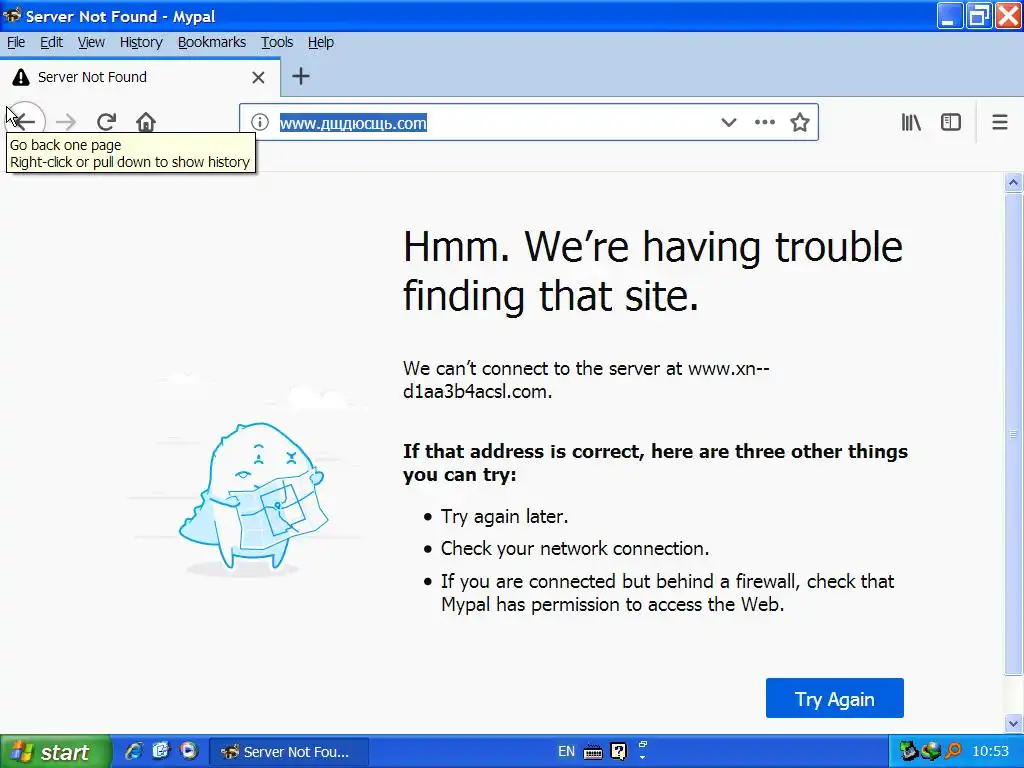Reload the current page
This screenshot has width=1024, height=768.
[106, 122]
